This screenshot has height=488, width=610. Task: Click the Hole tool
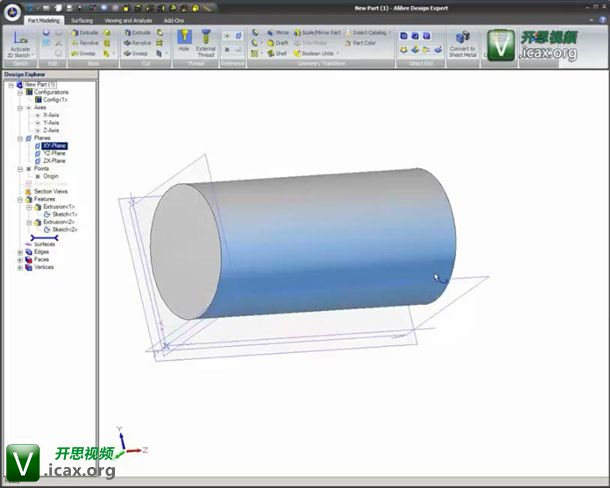tap(184, 41)
